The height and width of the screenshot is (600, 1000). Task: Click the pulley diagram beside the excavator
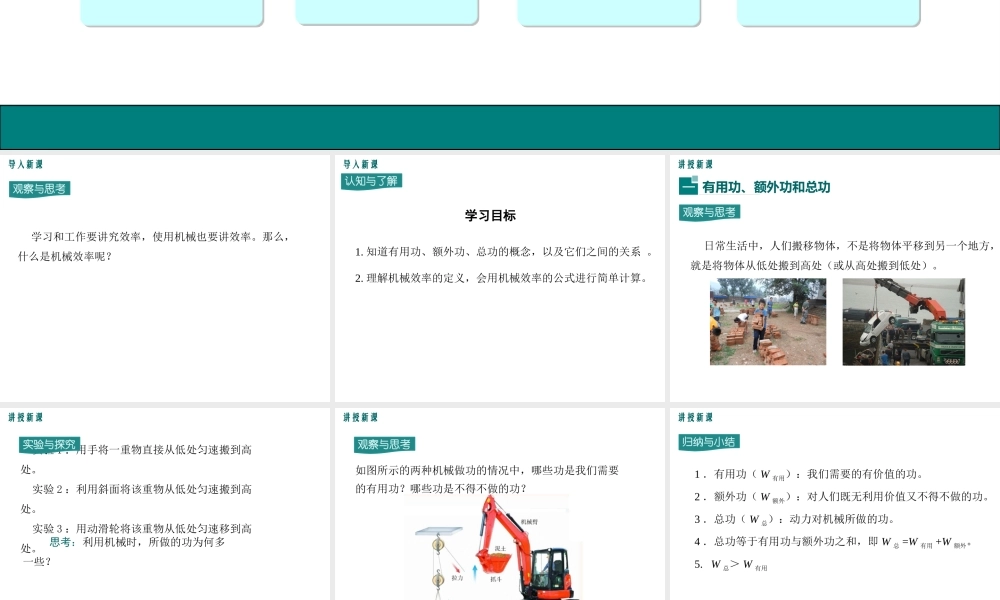438,562
